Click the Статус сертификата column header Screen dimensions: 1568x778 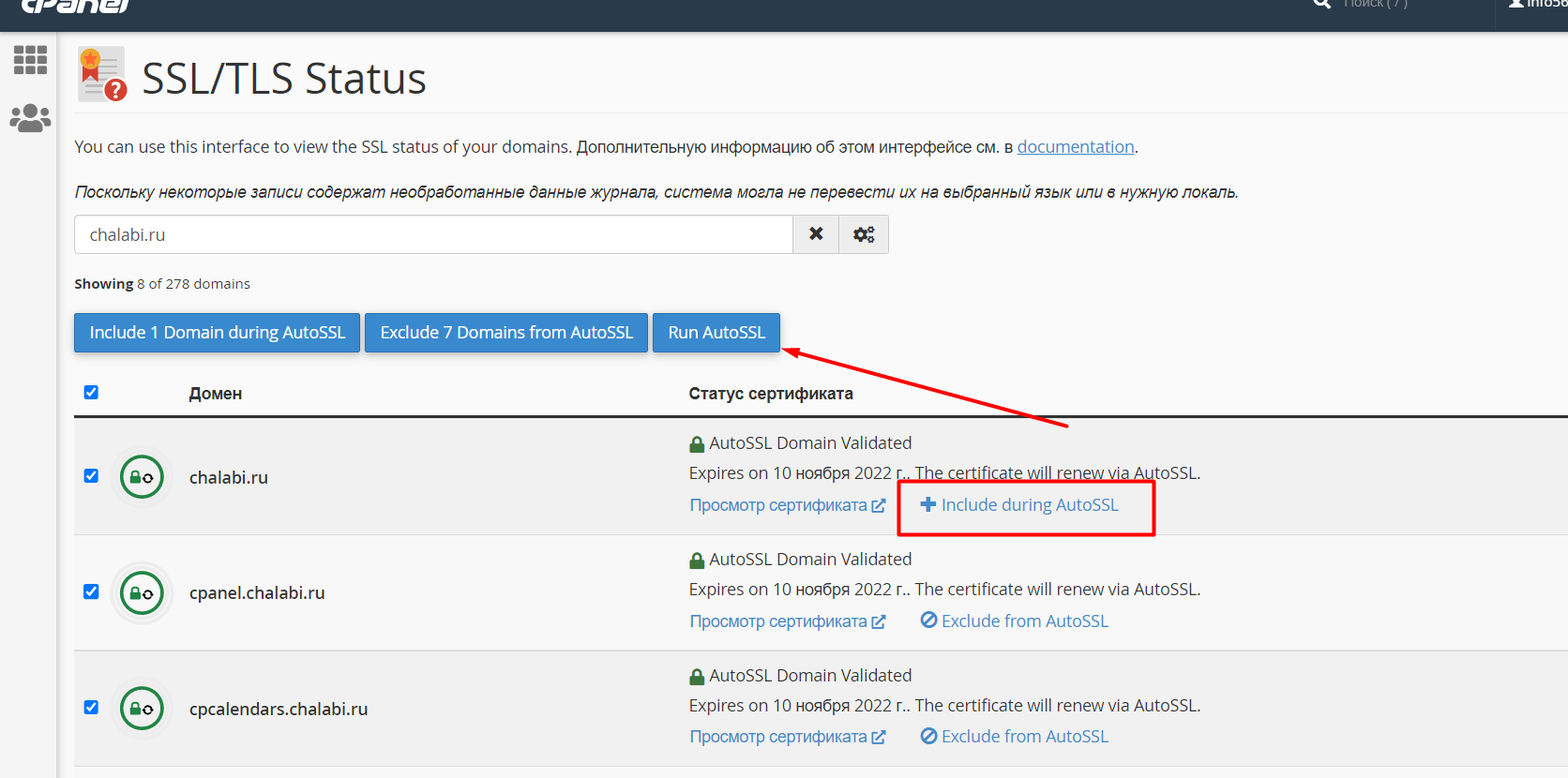771,394
